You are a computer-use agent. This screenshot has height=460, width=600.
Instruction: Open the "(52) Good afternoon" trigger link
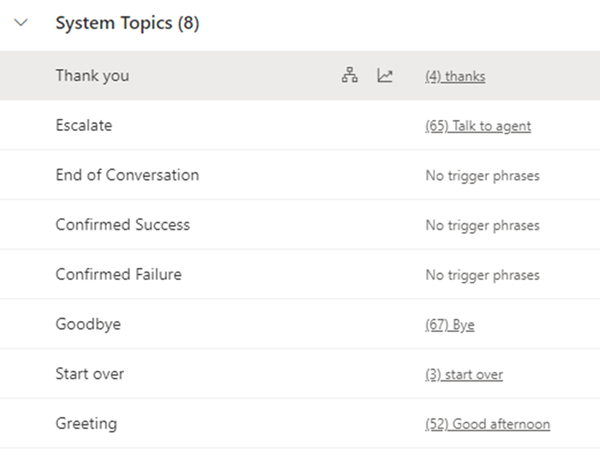487,425
